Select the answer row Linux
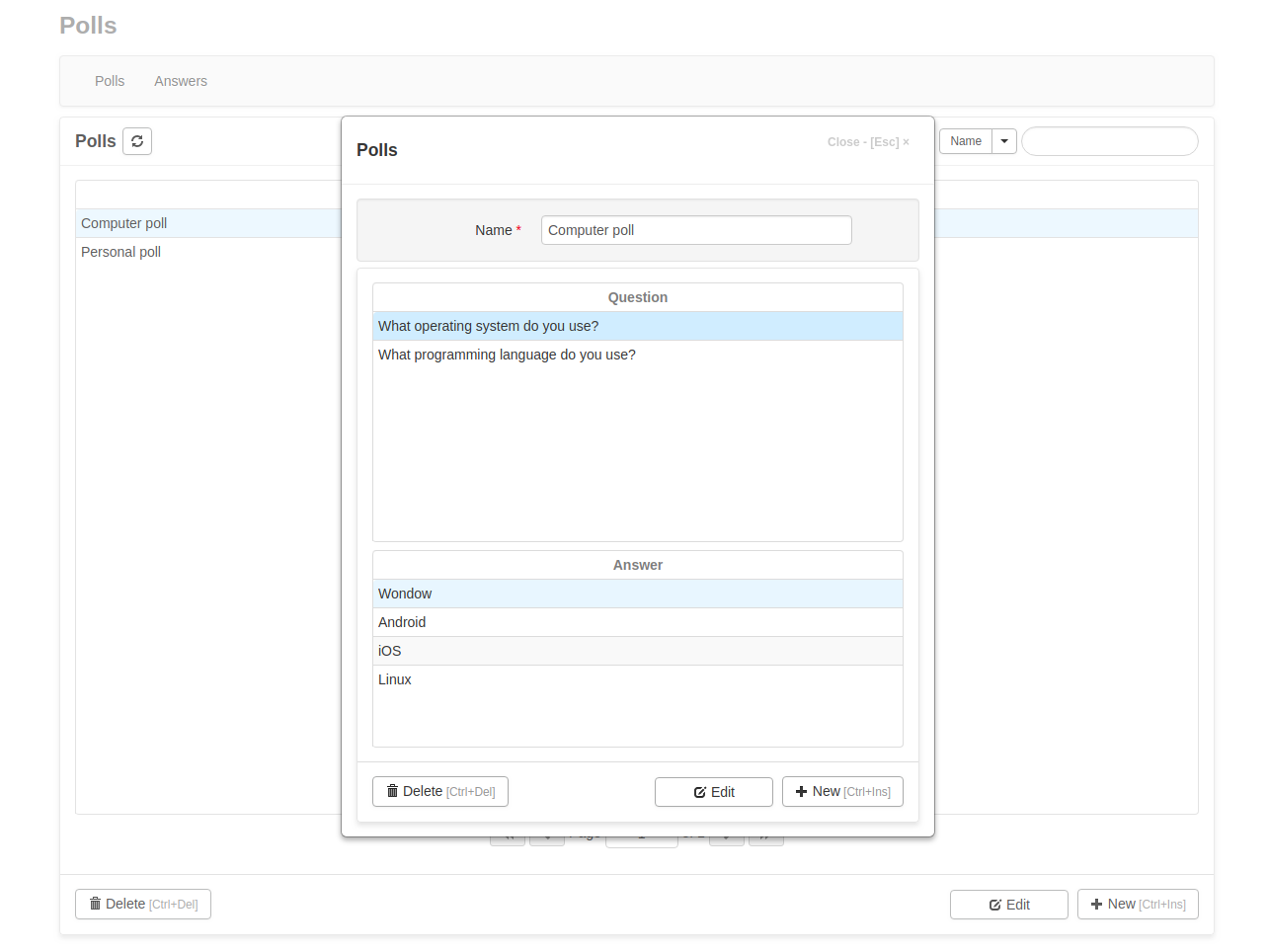 tap(638, 679)
